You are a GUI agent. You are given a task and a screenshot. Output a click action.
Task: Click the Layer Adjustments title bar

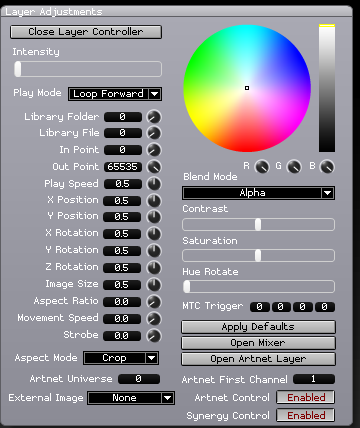[x=177, y=12]
